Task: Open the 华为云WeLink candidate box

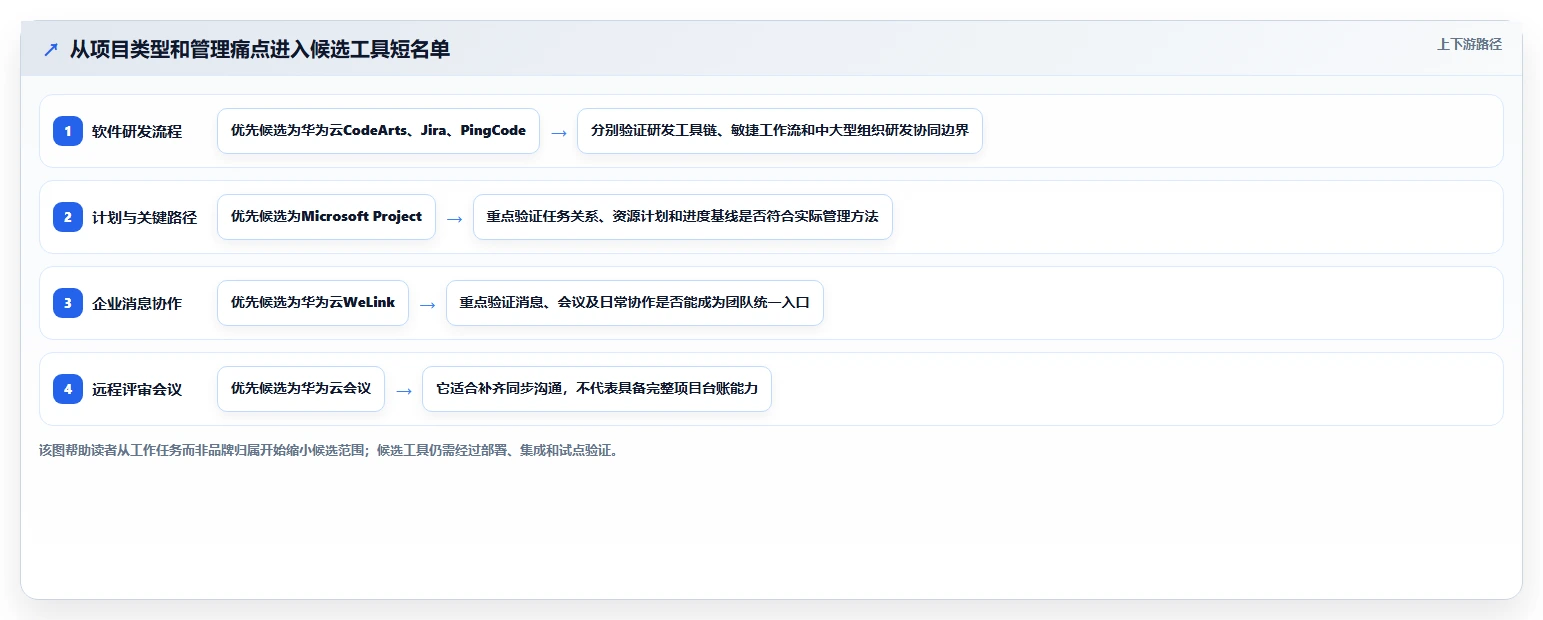Action: pyautogui.click(x=313, y=303)
